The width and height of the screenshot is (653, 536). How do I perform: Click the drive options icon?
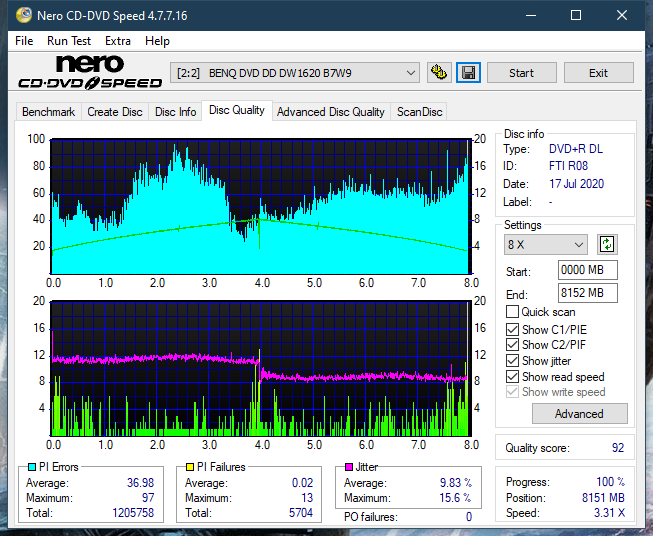439,73
